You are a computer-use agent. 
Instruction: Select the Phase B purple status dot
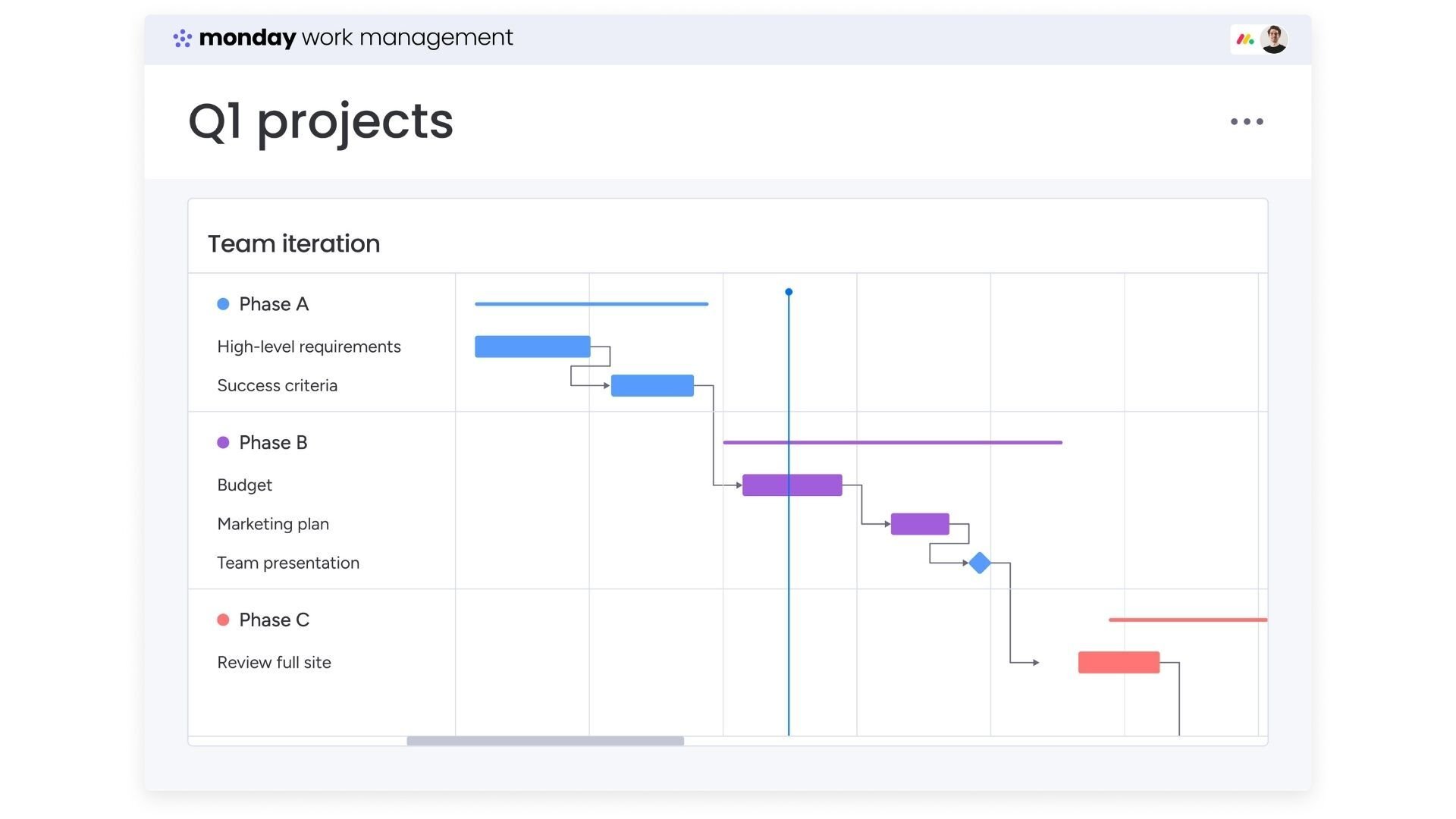(x=222, y=442)
